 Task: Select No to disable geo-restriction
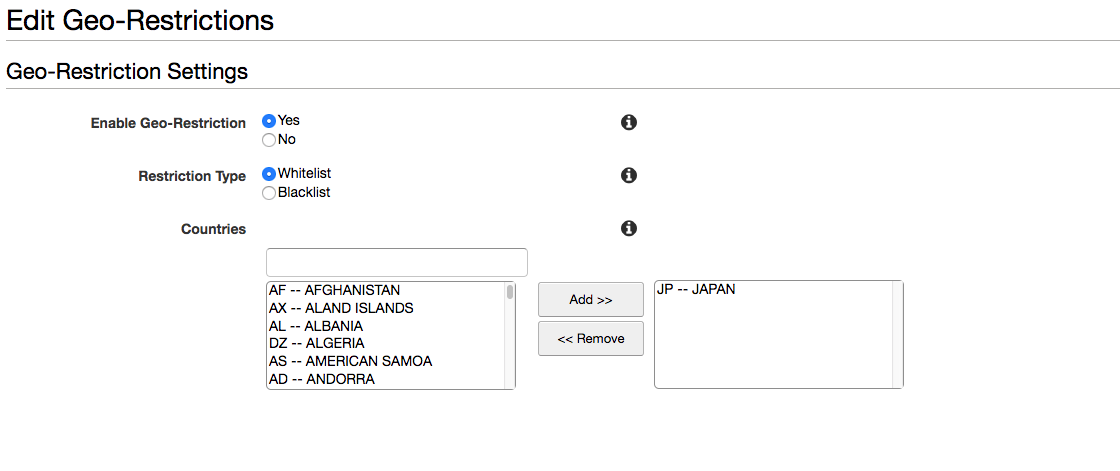click(269, 140)
